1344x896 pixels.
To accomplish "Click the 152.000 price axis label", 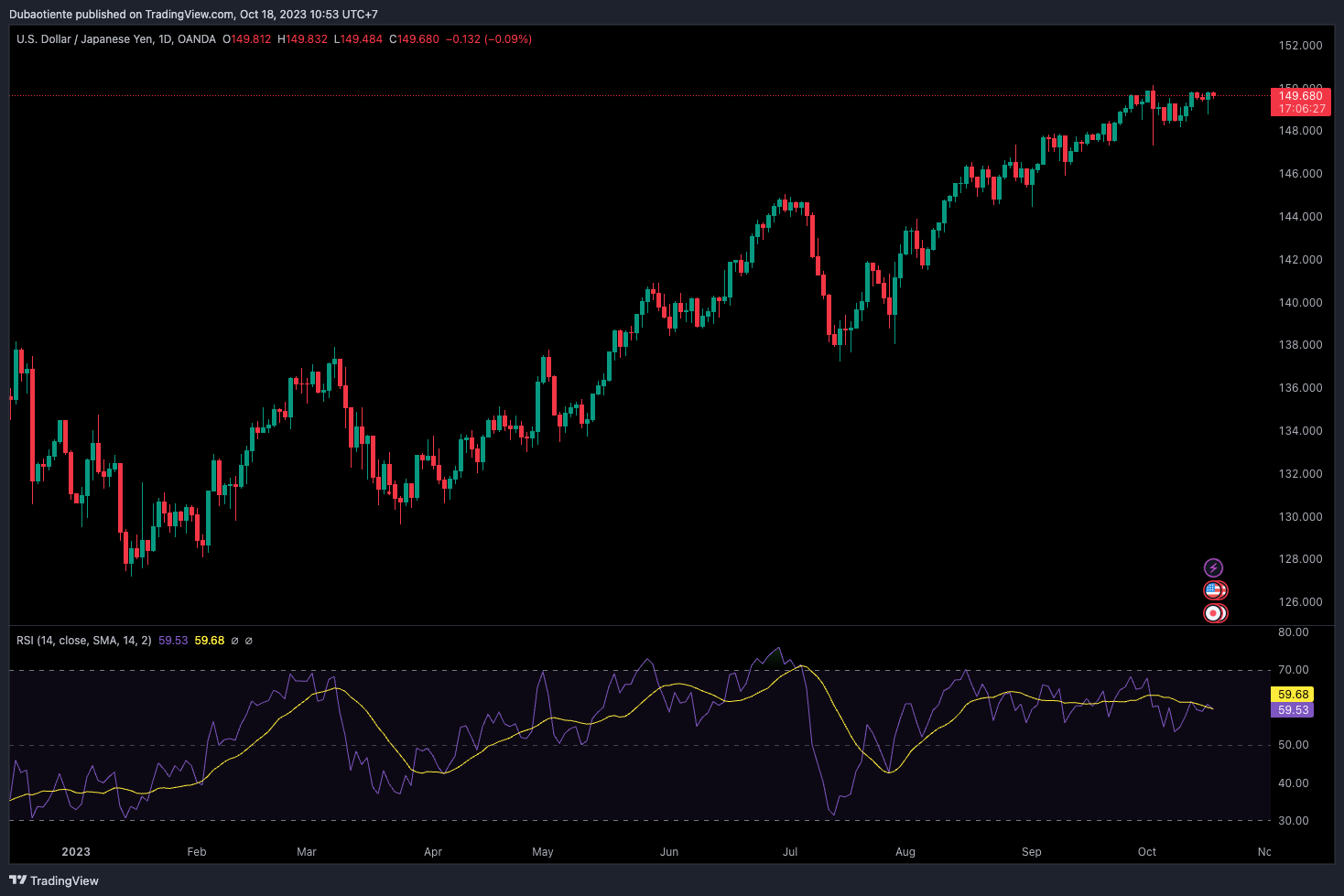I will 1300,46.
